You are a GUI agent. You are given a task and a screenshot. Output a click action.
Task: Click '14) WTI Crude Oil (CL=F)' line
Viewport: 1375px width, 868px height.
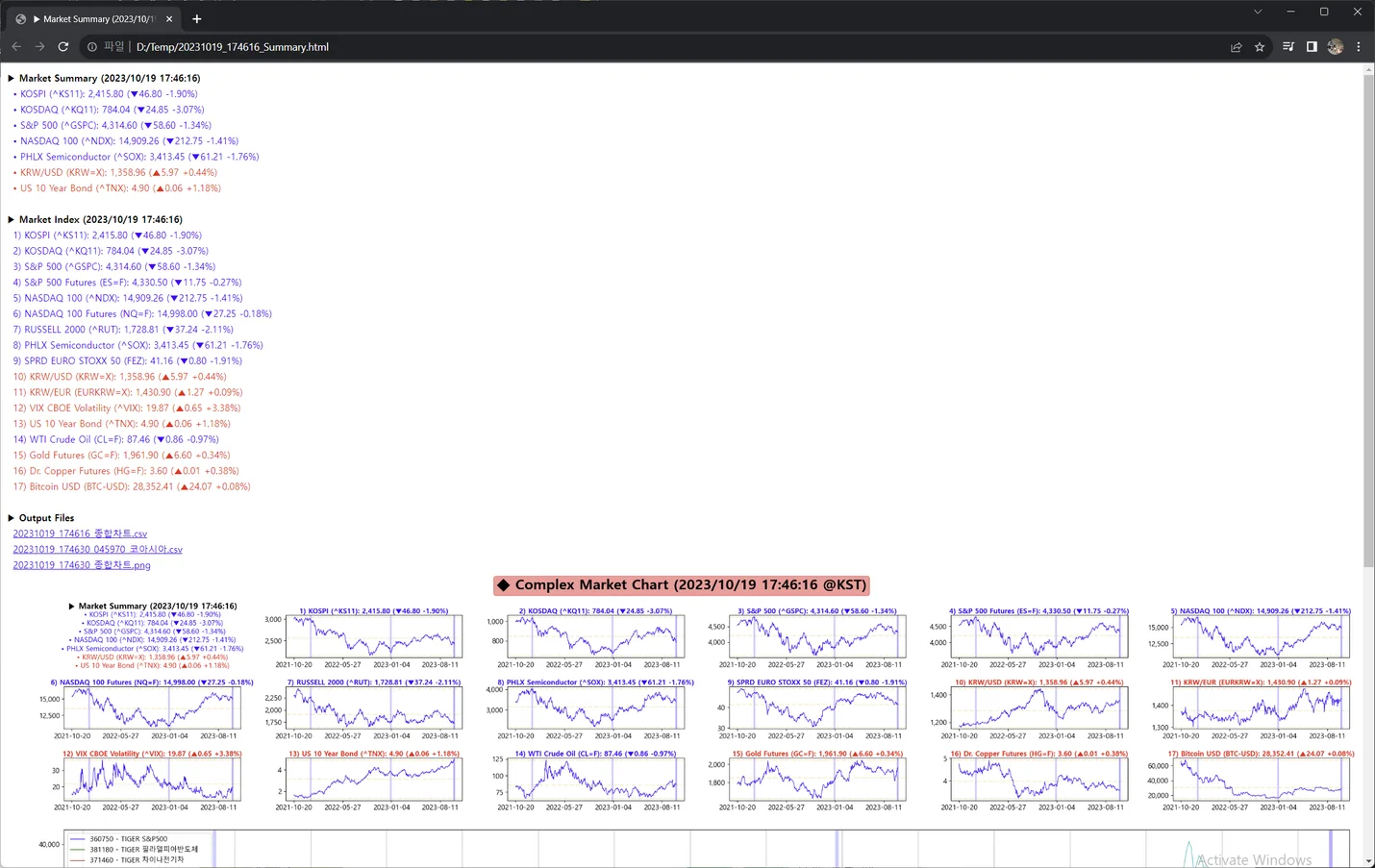point(116,439)
